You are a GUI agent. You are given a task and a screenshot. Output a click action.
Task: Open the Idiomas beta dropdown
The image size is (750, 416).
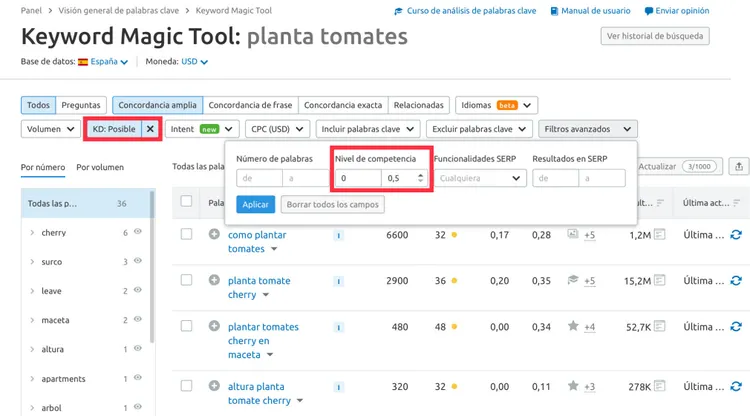[x=496, y=105]
